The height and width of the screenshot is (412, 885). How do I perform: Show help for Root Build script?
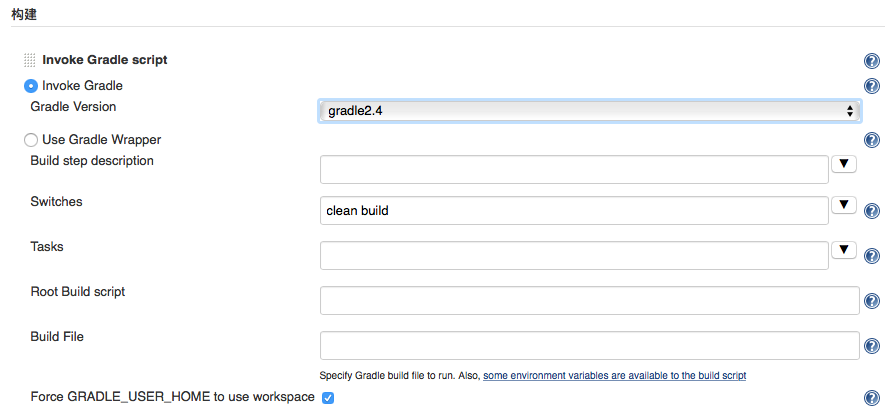tap(871, 301)
